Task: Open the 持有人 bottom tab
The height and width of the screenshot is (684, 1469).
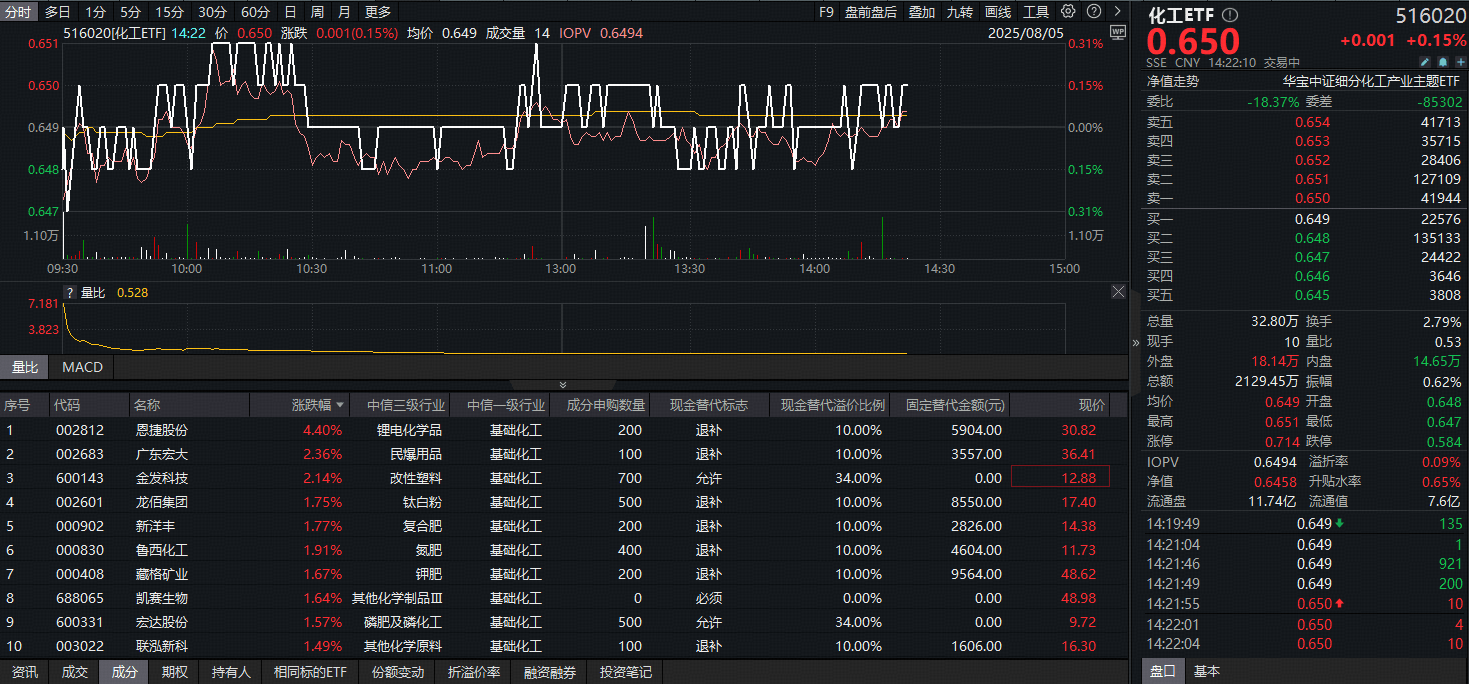Action: pyautogui.click(x=231, y=672)
